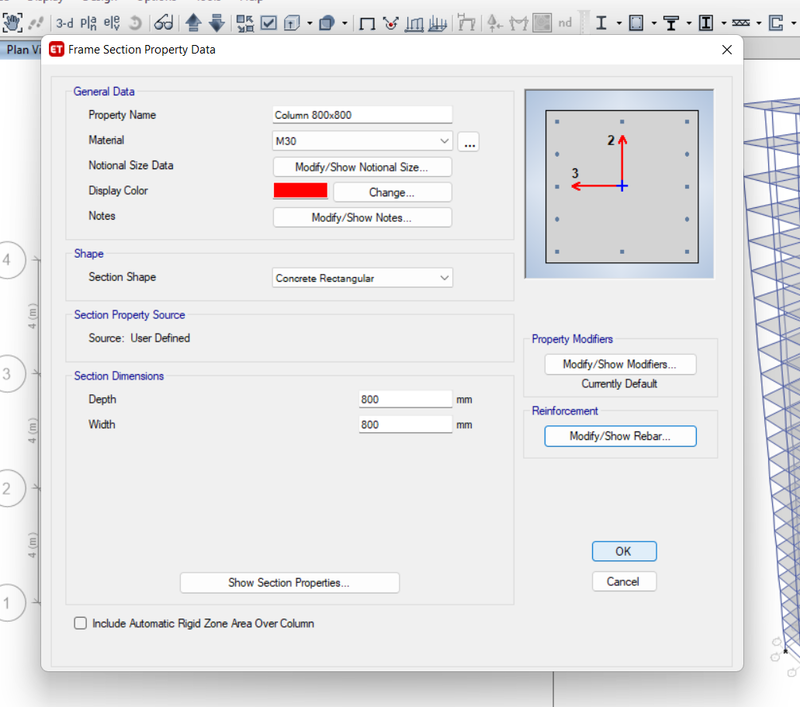Screen dimensions: 800x707
Task: Move up in list with up arrow
Action: point(193,23)
